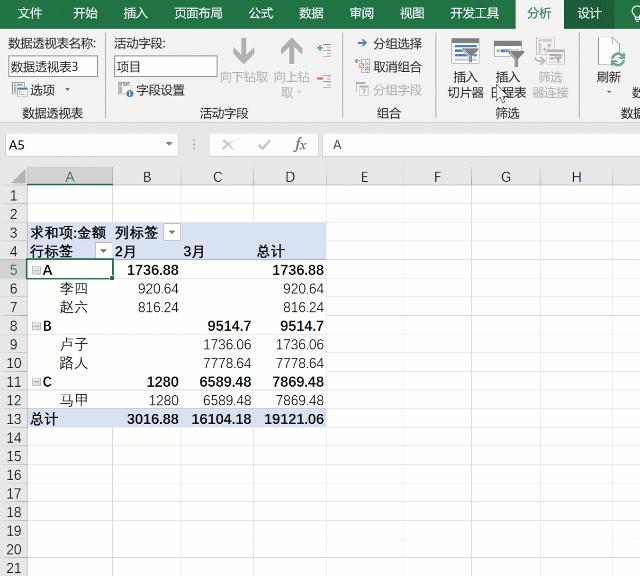This screenshot has height=576, width=640.
Task: Click the pivot table name field 数据透视表3
Action: click(53, 67)
